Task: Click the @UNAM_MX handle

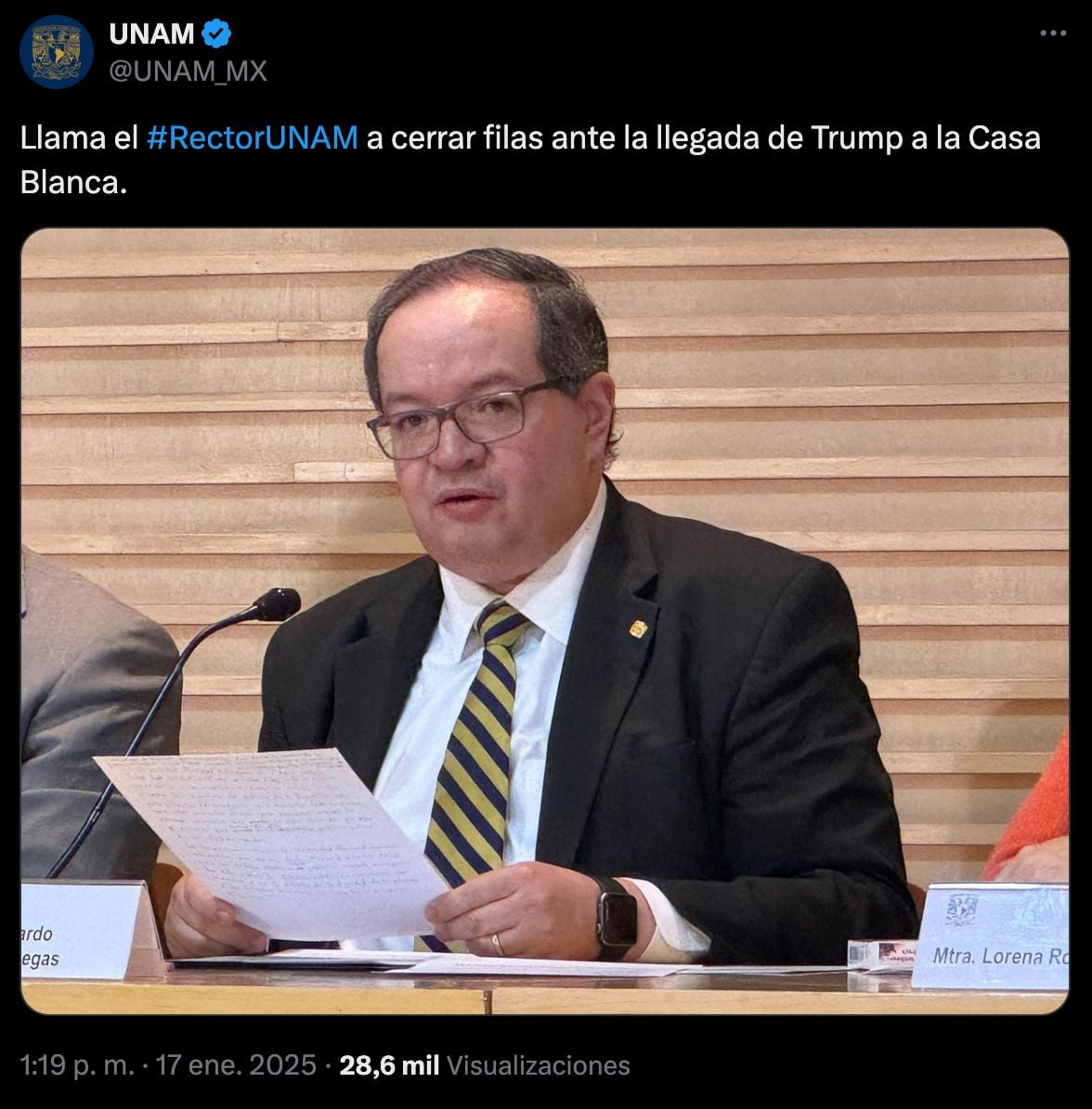Action: [188, 72]
